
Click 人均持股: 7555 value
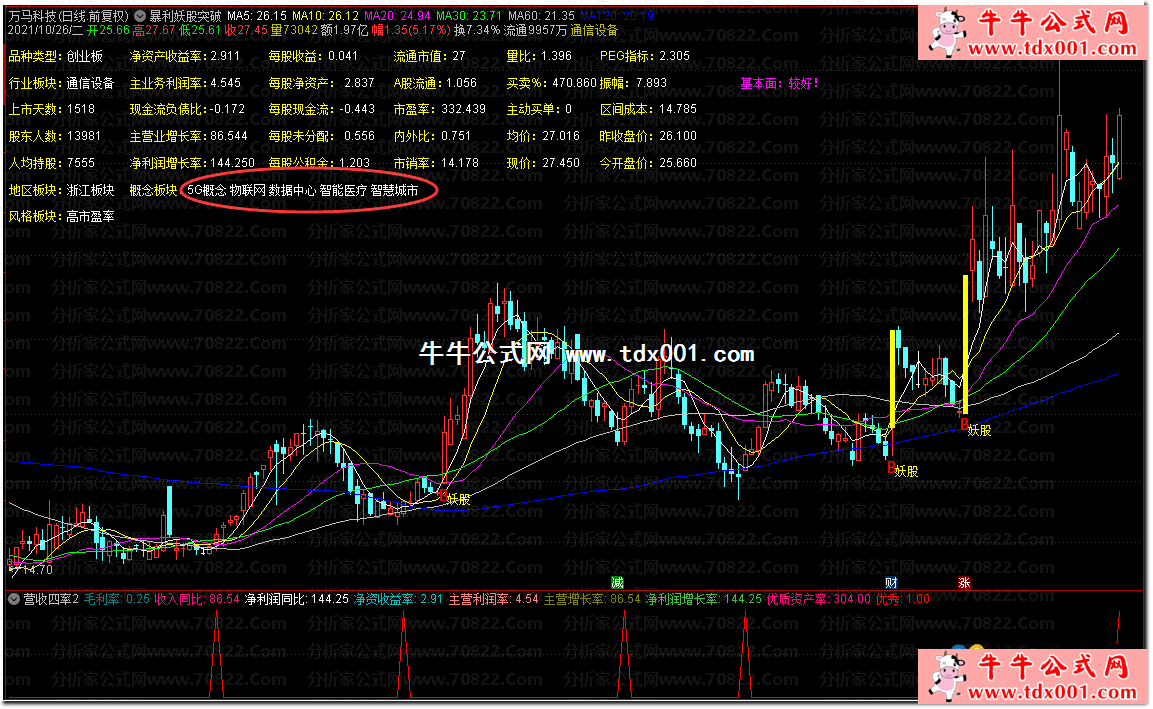[51, 163]
